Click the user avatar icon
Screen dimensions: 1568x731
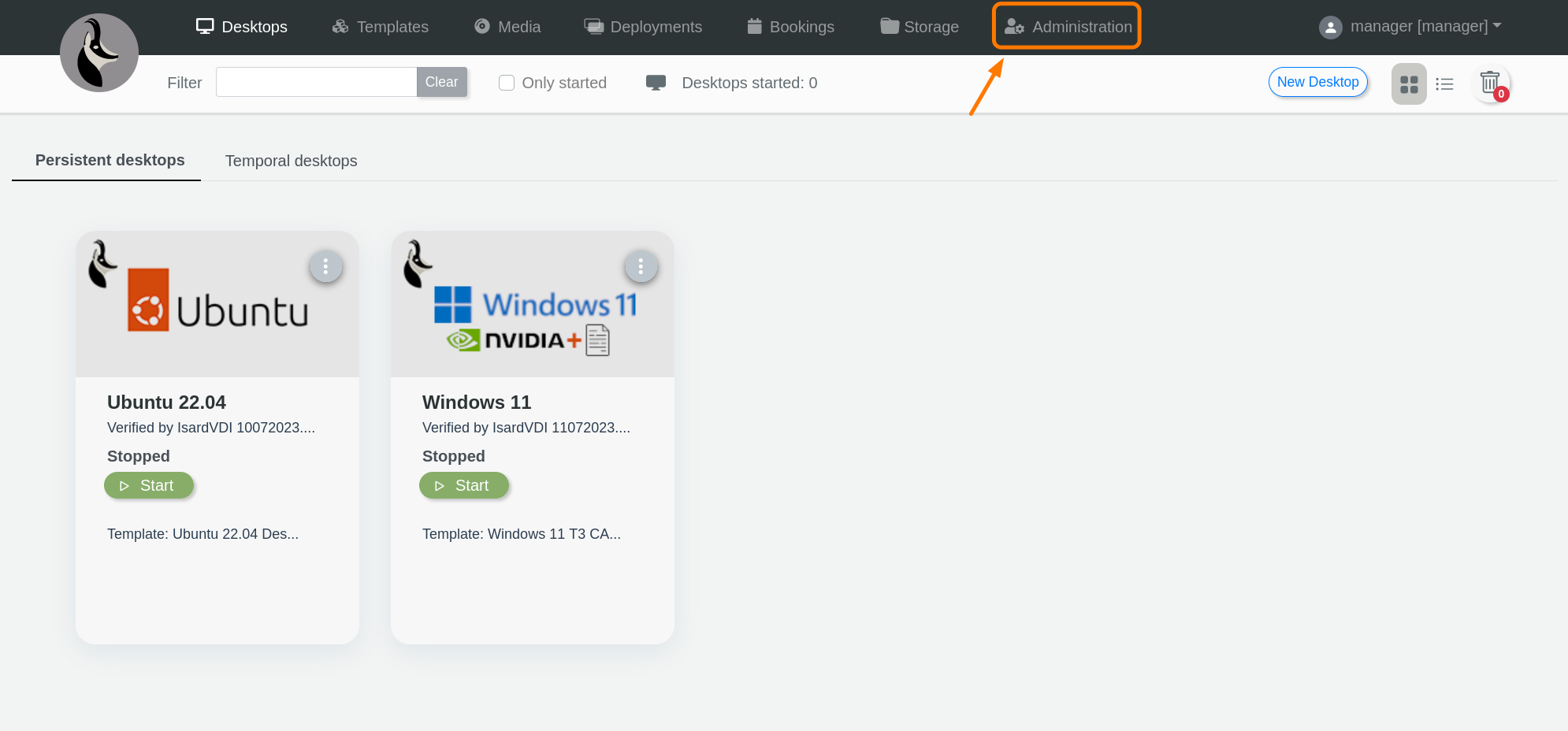[x=1330, y=28]
